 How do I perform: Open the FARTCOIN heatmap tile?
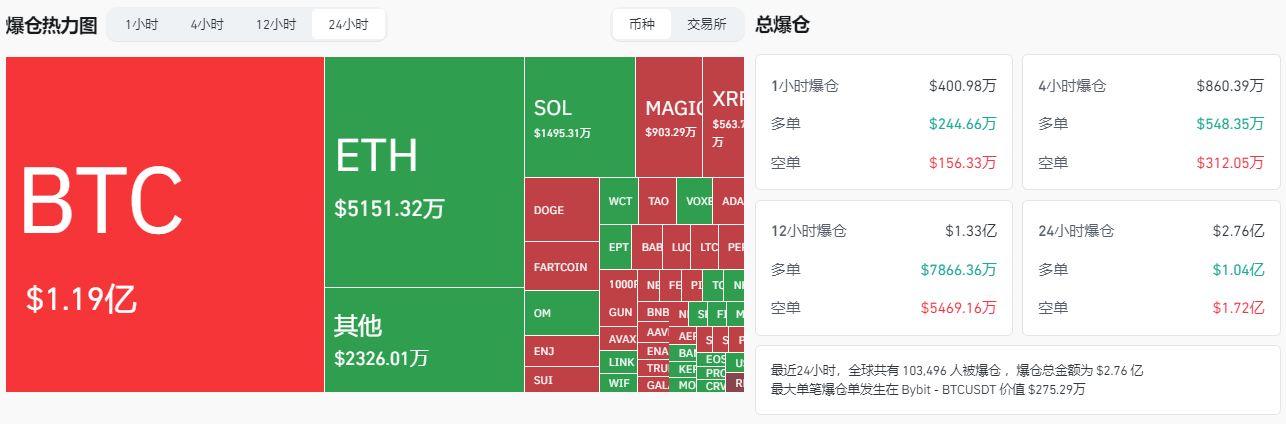click(x=561, y=266)
